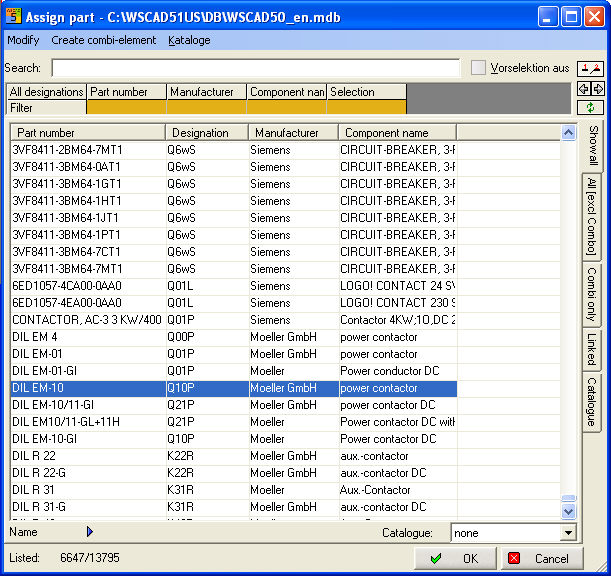
Task: Toggle the Vorselektion aus checkbox
Action: click(478, 68)
